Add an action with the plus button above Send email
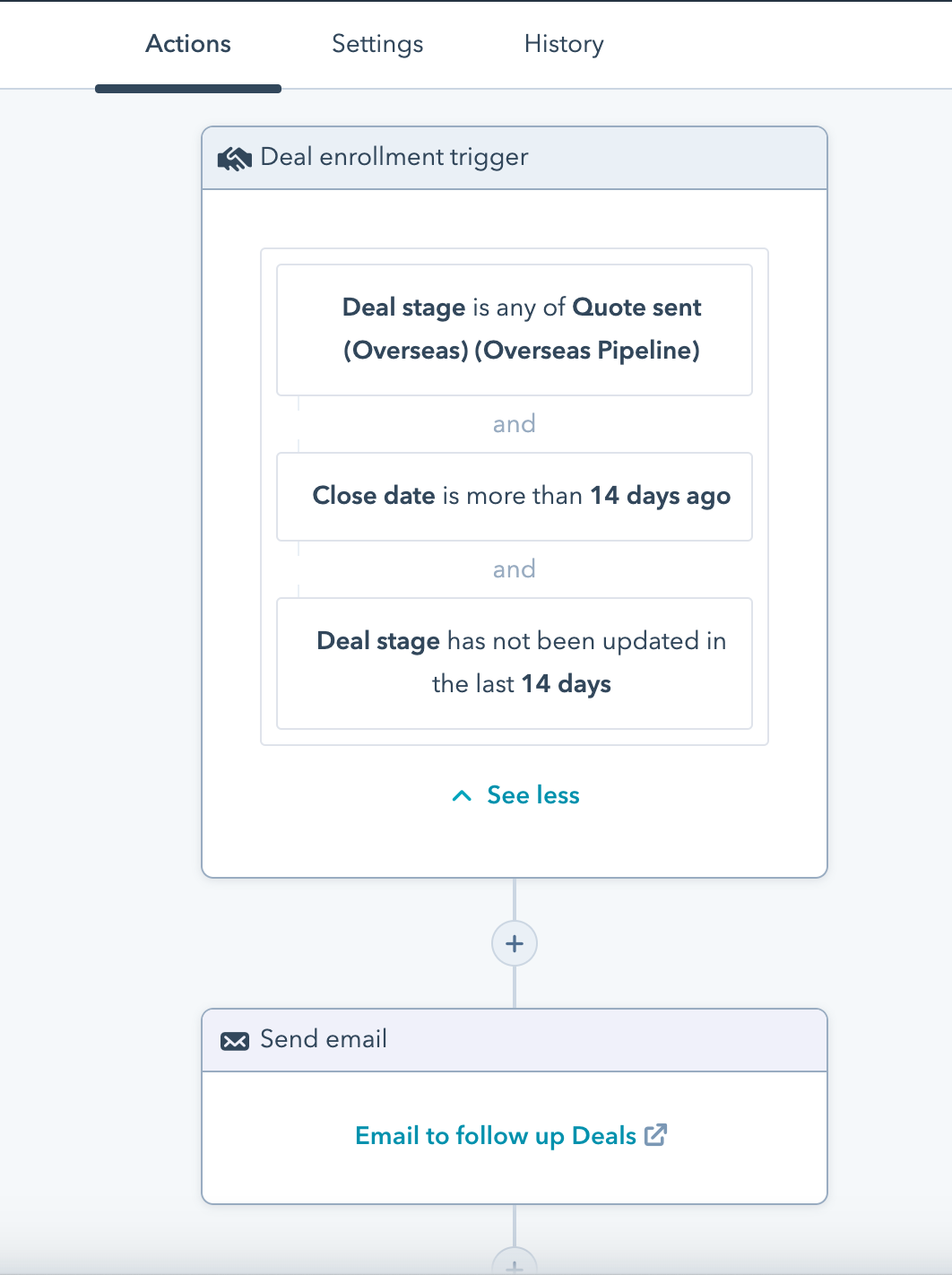952x1275 pixels. (515, 943)
